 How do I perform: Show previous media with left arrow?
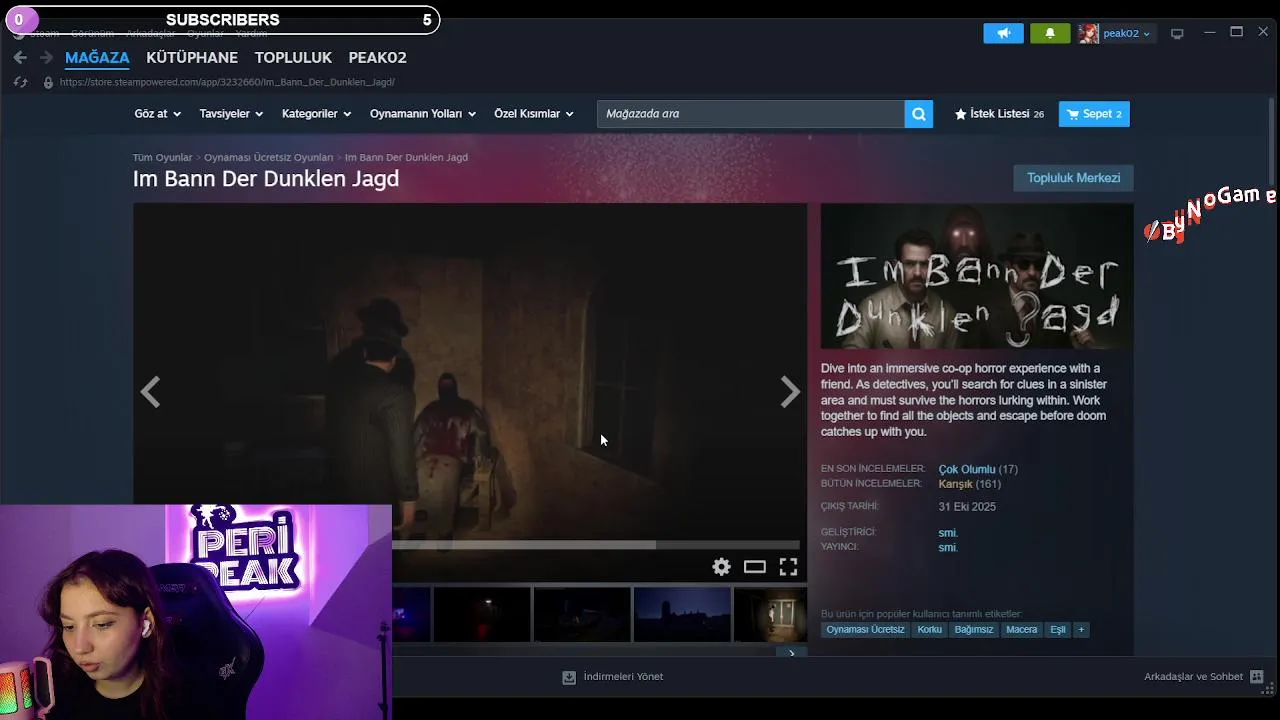click(150, 392)
